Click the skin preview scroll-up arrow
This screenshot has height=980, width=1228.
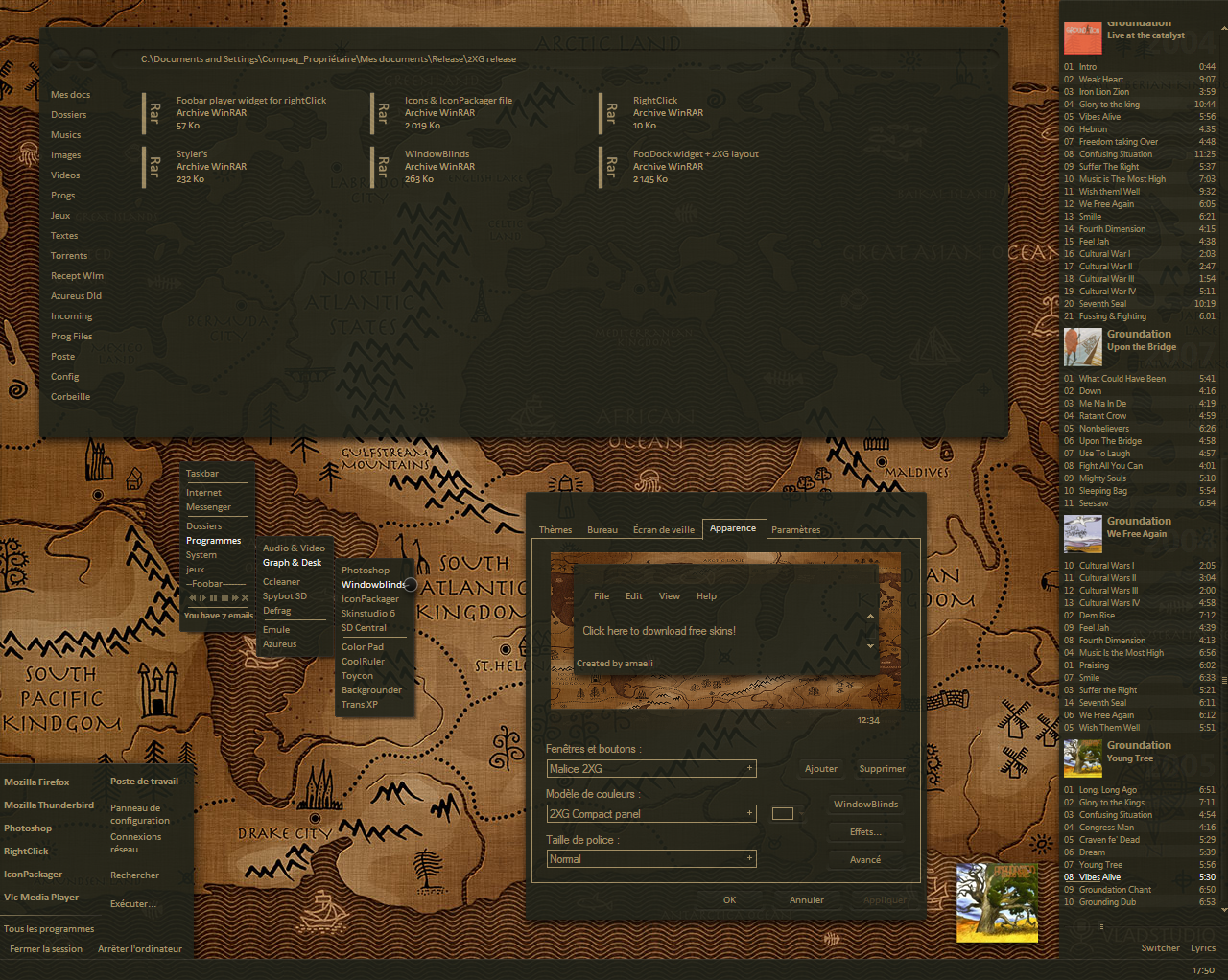(870, 617)
